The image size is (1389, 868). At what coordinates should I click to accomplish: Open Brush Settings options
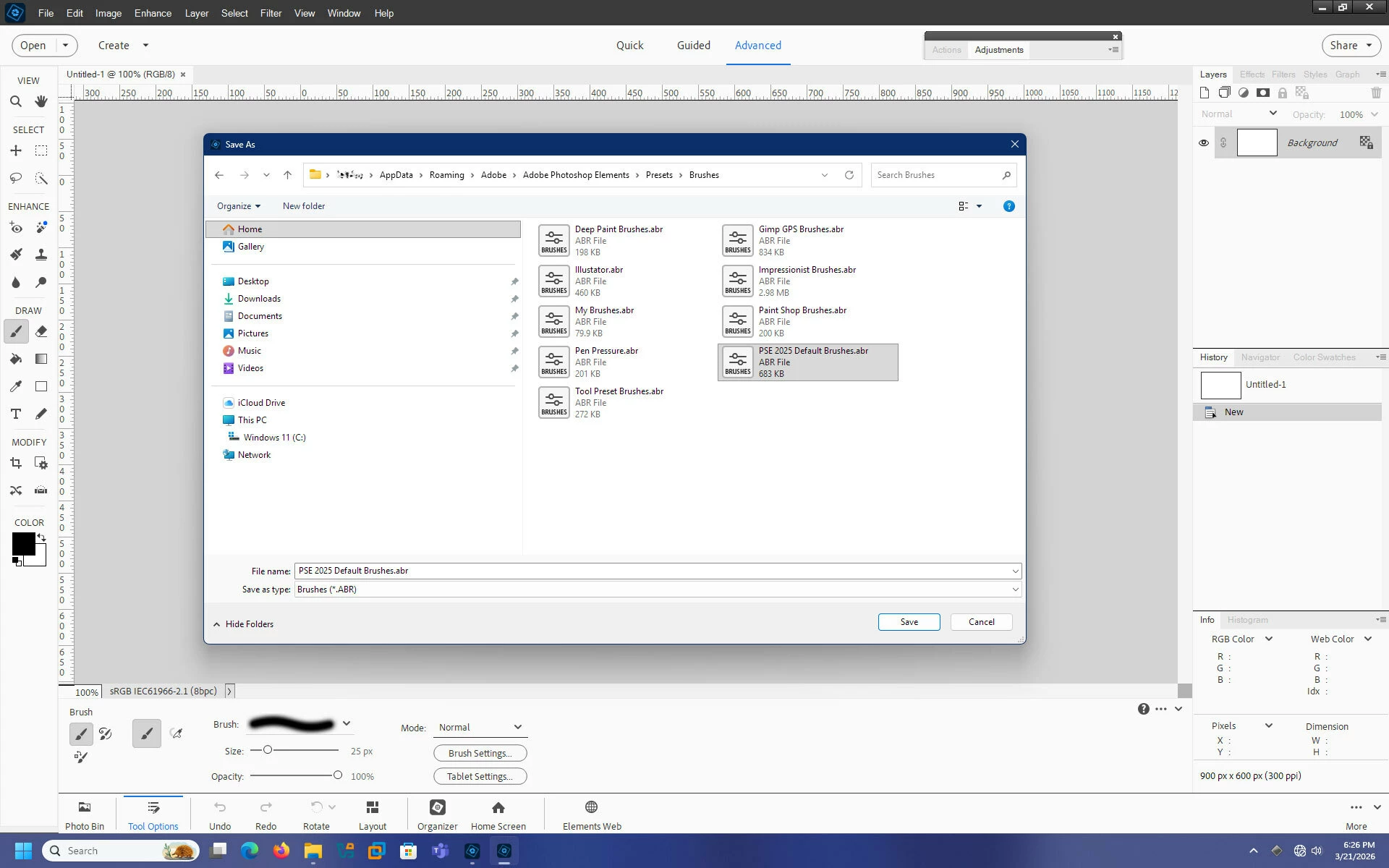480,753
